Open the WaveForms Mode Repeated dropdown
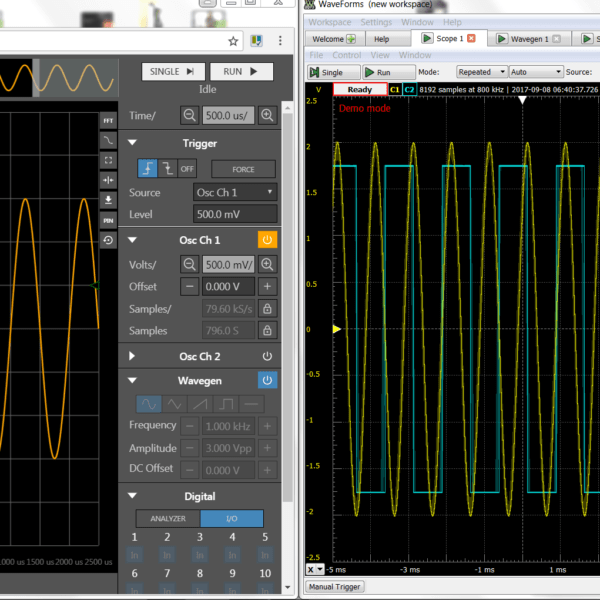 482,72
